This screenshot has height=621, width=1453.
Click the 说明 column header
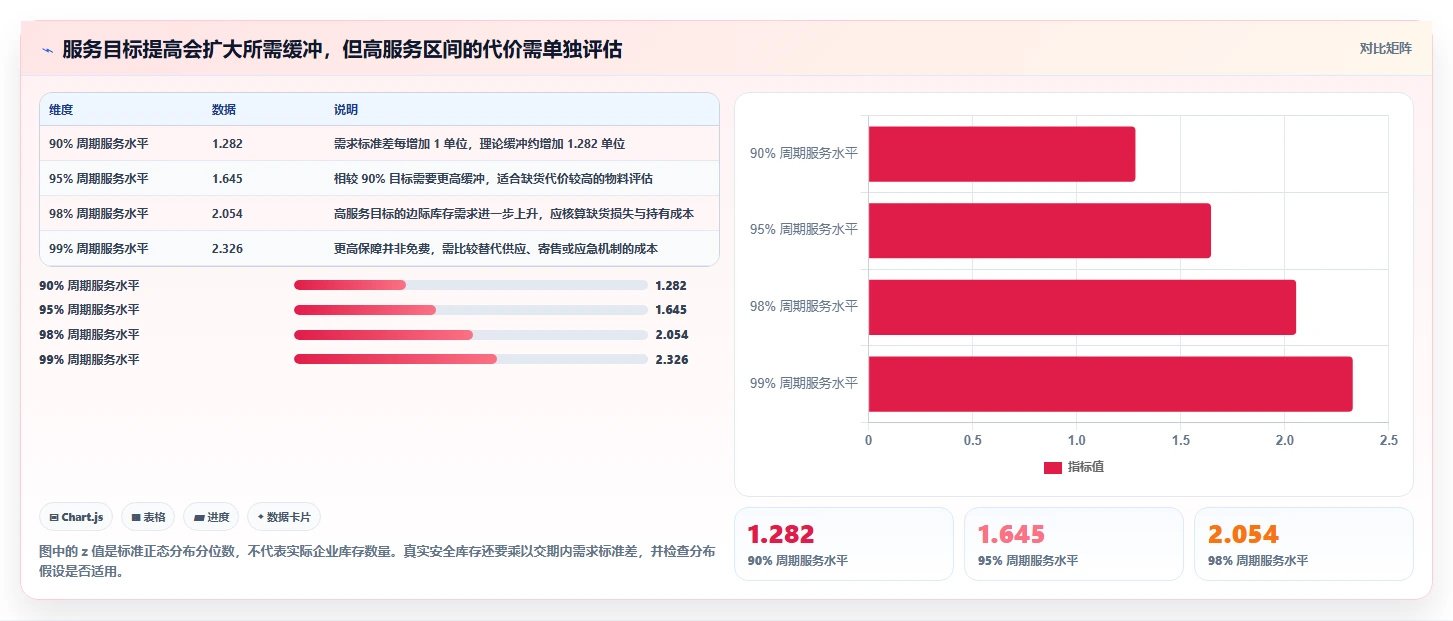[346, 110]
